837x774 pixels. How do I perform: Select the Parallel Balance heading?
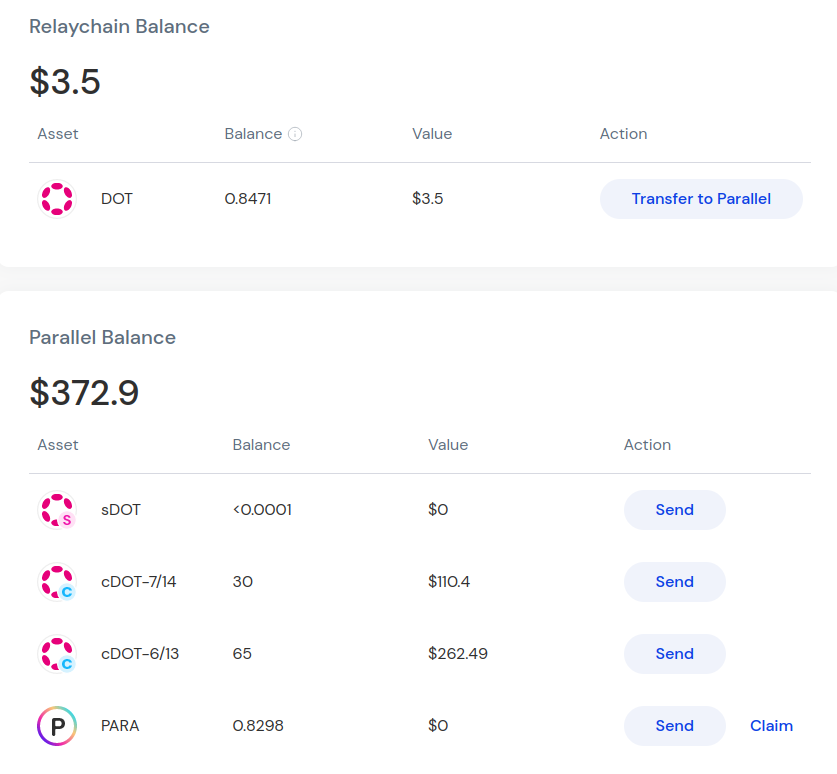pos(102,338)
